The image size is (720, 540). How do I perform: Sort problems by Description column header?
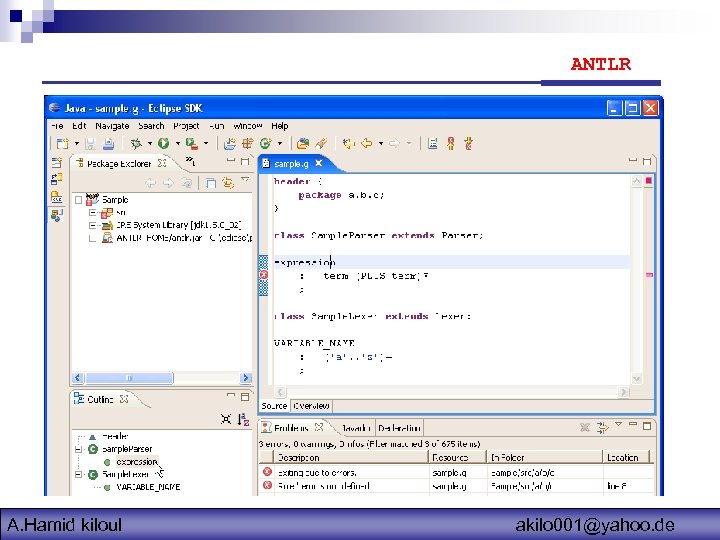[351, 457]
